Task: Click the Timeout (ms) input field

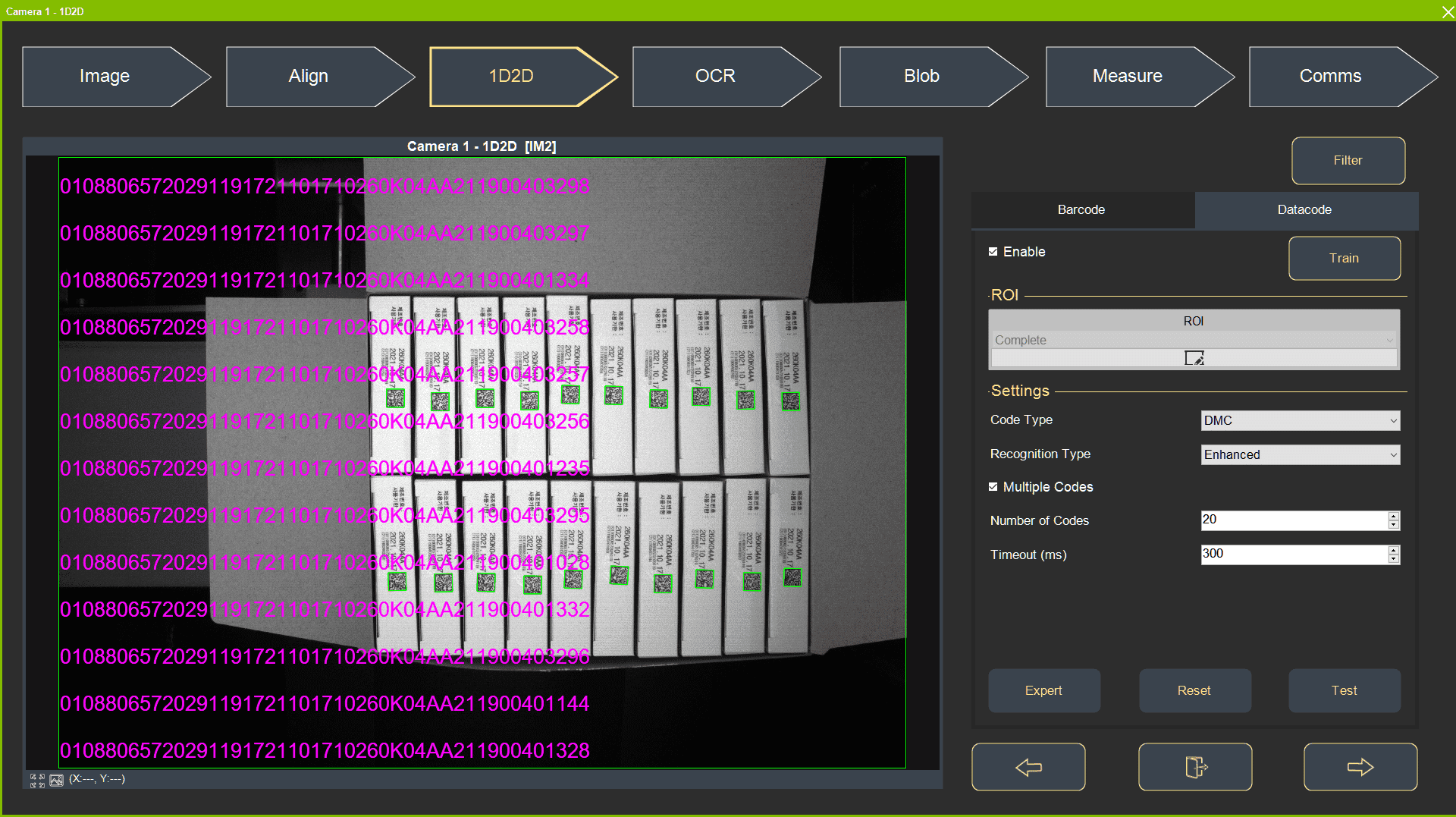Action: pyautogui.click(x=1294, y=555)
